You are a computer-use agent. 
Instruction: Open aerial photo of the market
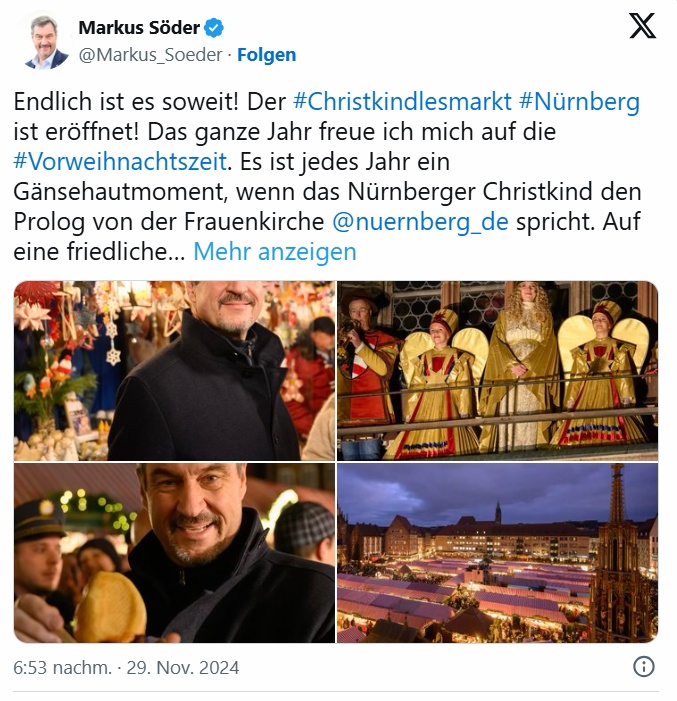(x=497, y=553)
